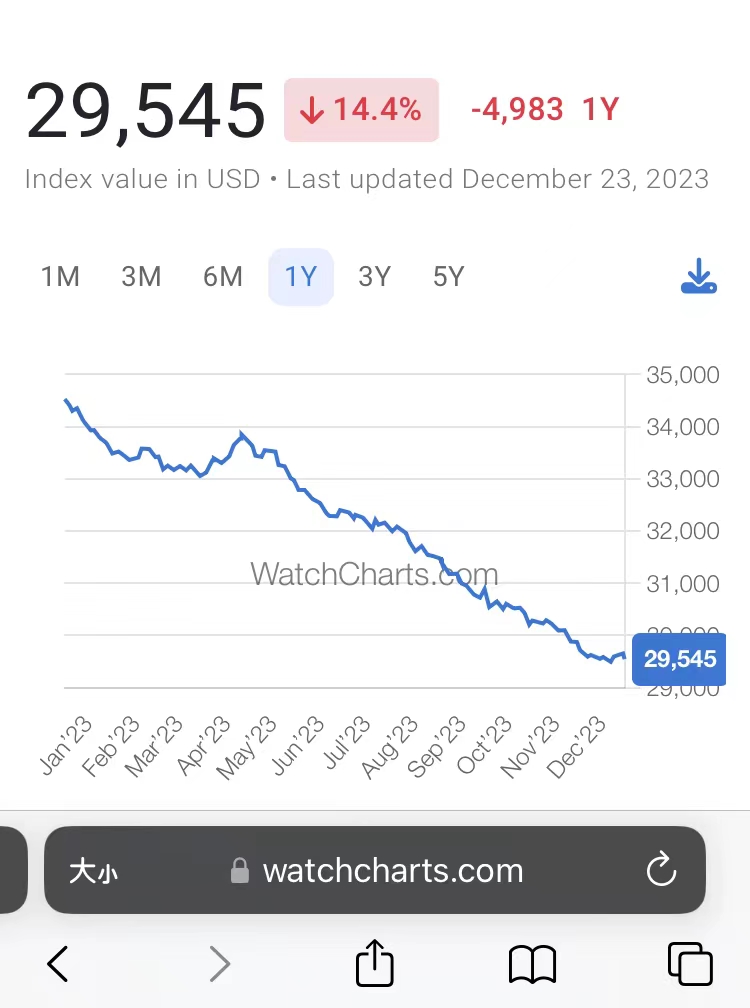
Task: Open the page text size menu
Action: (93, 871)
